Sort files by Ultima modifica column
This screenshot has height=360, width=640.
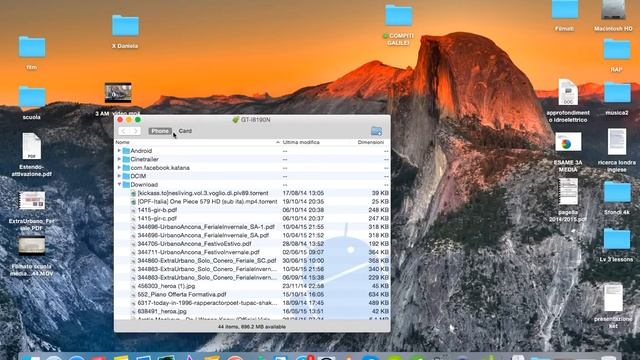pos(301,142)
